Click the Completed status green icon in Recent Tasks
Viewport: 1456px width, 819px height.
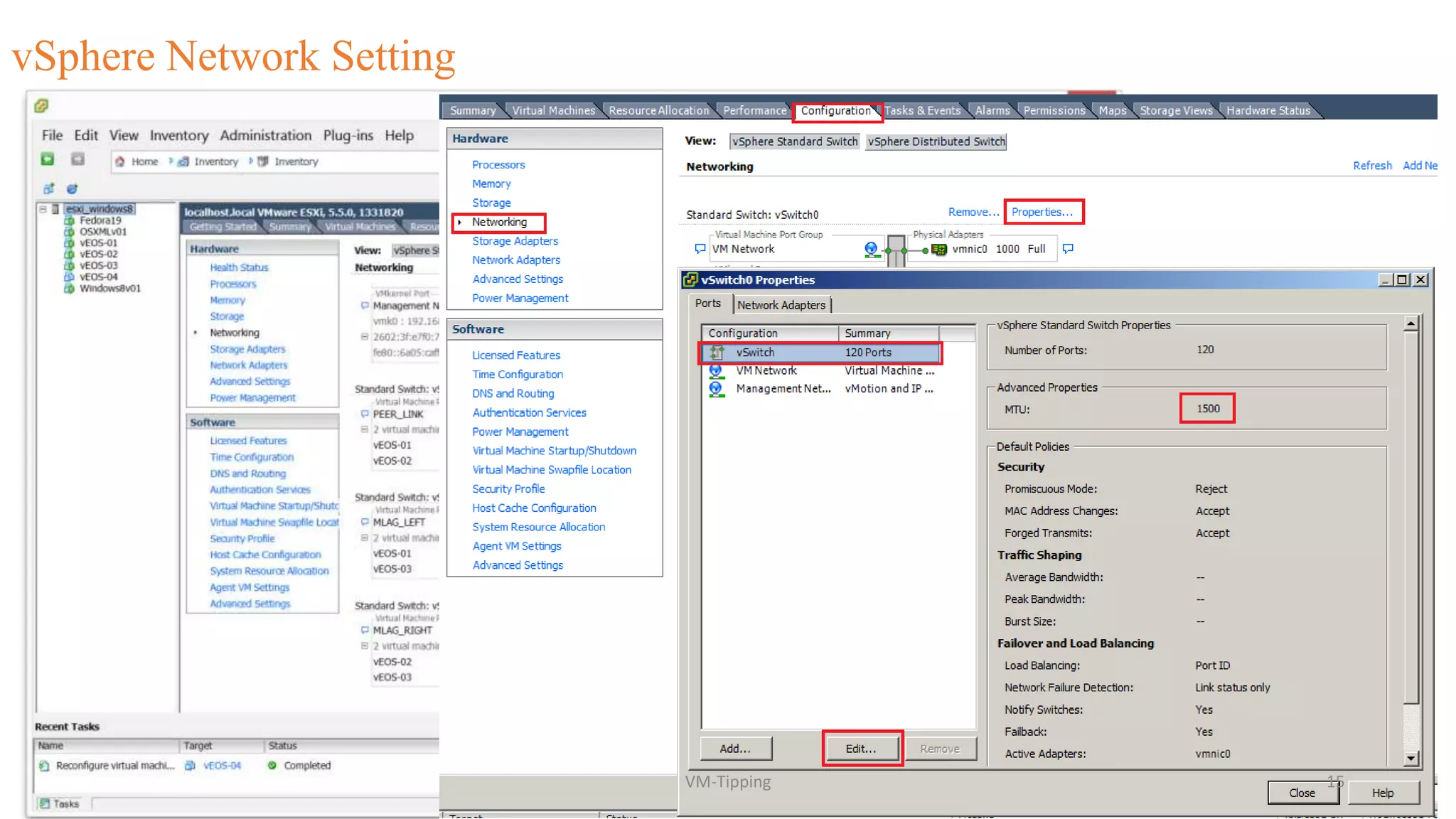272,766
